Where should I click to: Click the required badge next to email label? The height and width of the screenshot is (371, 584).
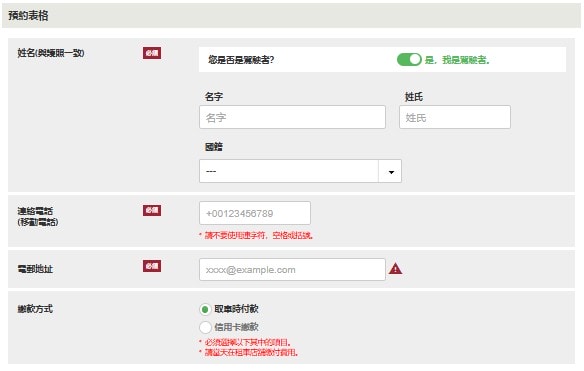pyautogui.click(x=152, y=266)
